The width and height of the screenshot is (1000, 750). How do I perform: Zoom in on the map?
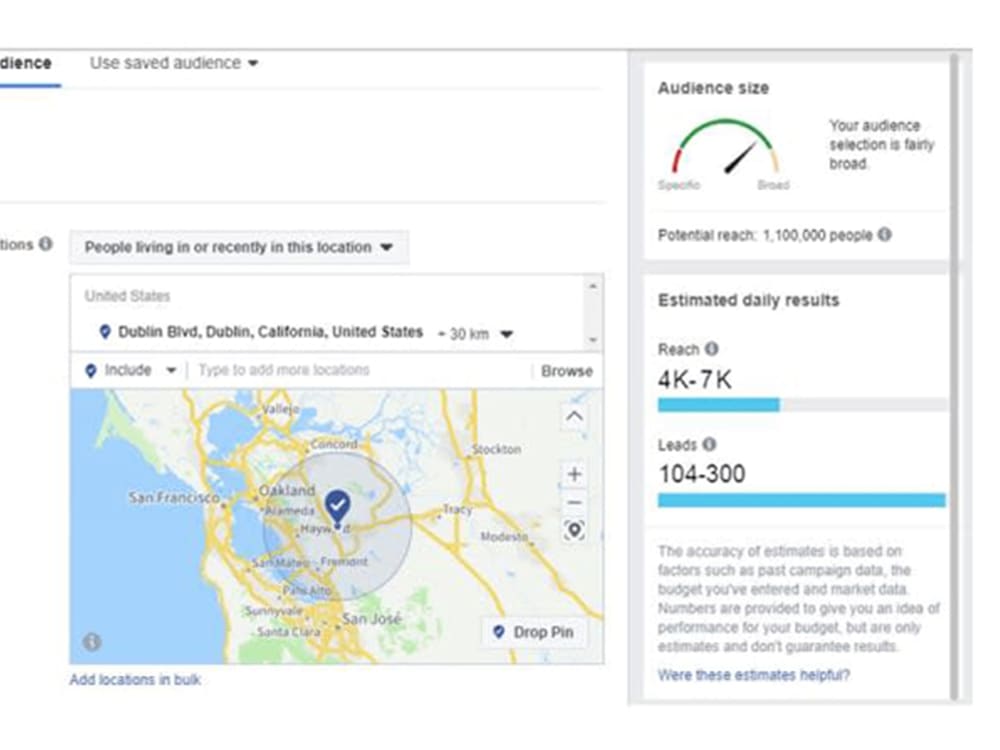[x=575, y=474]
